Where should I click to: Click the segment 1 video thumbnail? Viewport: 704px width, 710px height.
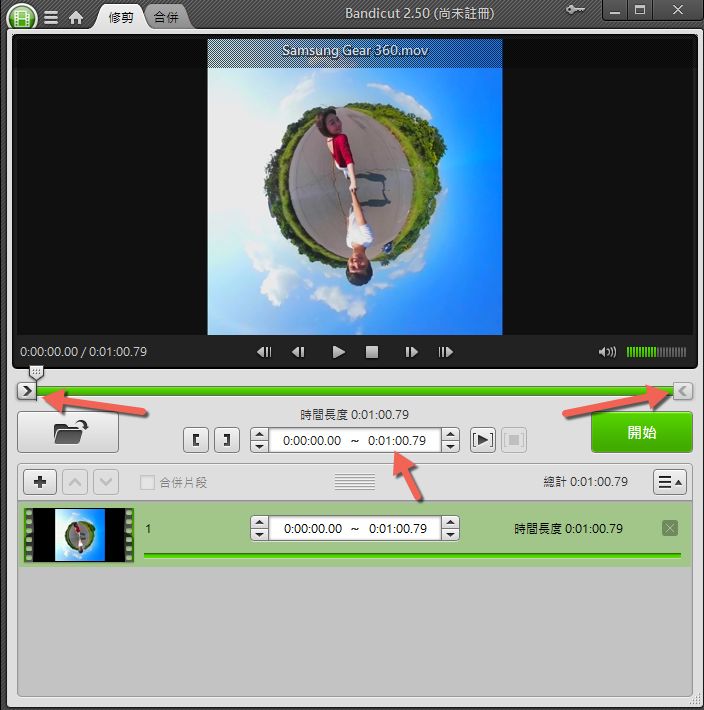coord(79,534)
